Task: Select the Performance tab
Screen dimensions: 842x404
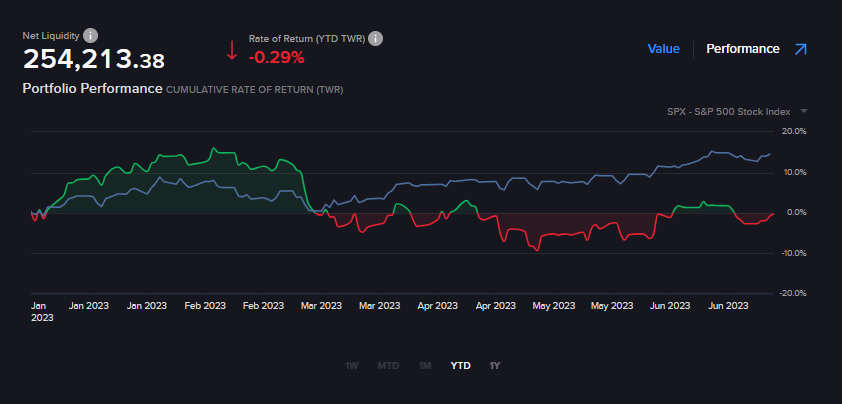Action: coord(742,49)
